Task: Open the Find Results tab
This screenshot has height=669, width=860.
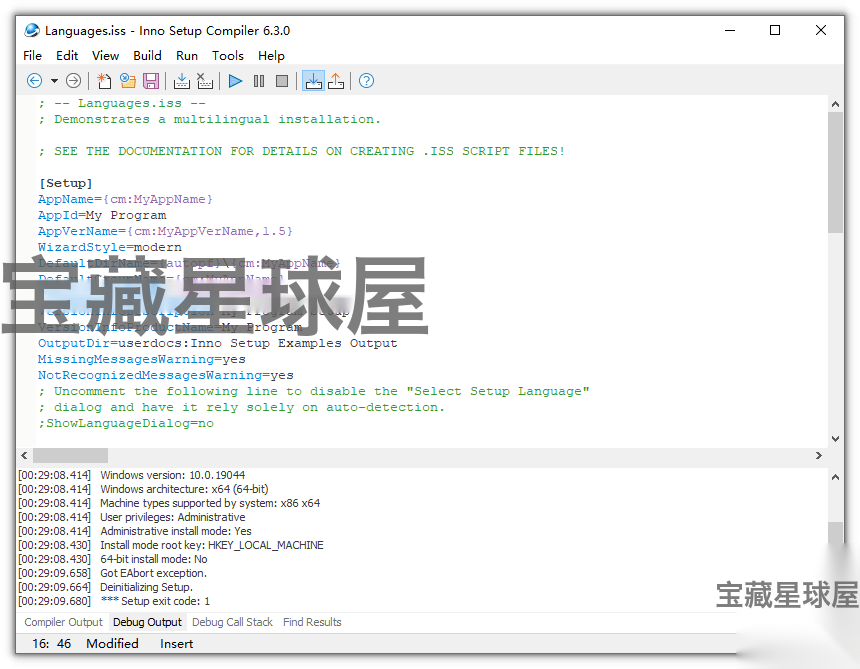Action: (312, 622)
